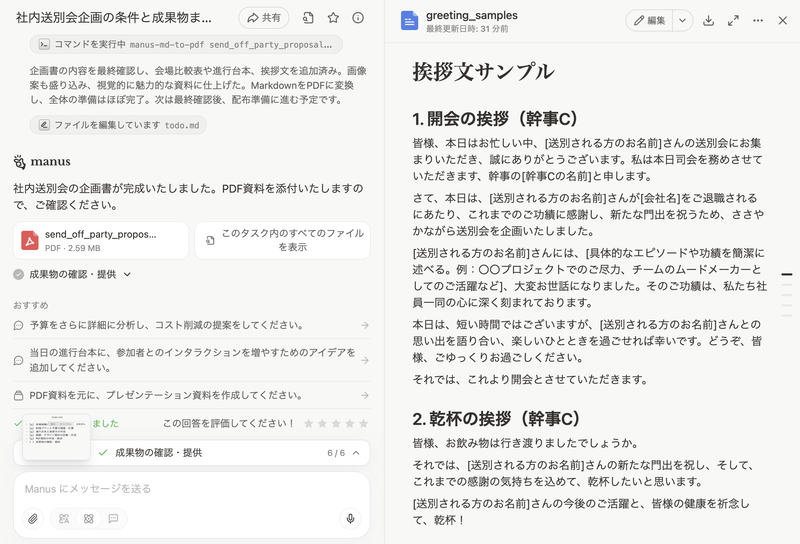Activate microphone voice input
Viewport: 800px width, 544px height.
pos(350,518)
